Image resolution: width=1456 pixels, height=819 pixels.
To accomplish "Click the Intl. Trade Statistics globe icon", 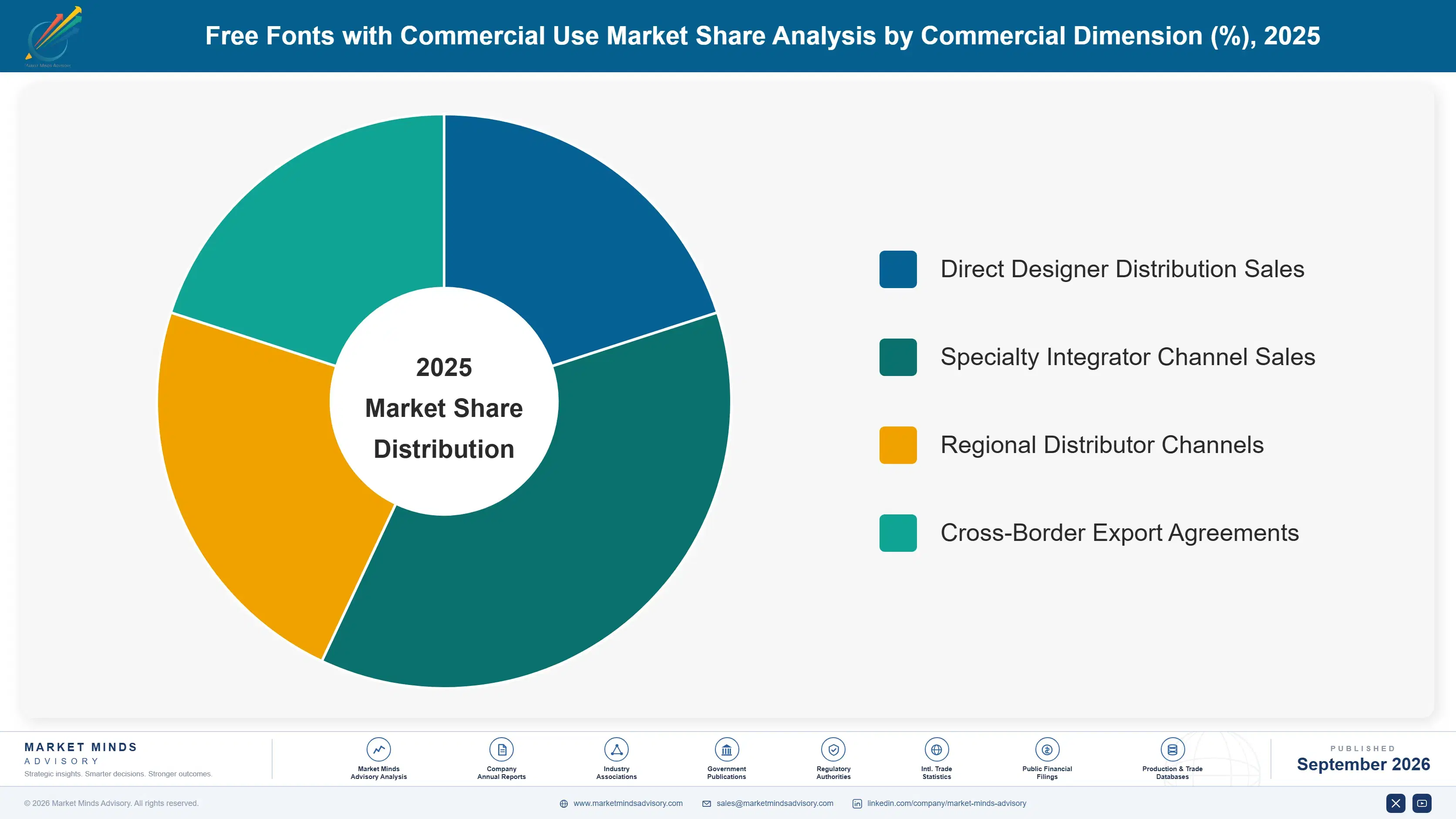I will [x=937, y=749].
